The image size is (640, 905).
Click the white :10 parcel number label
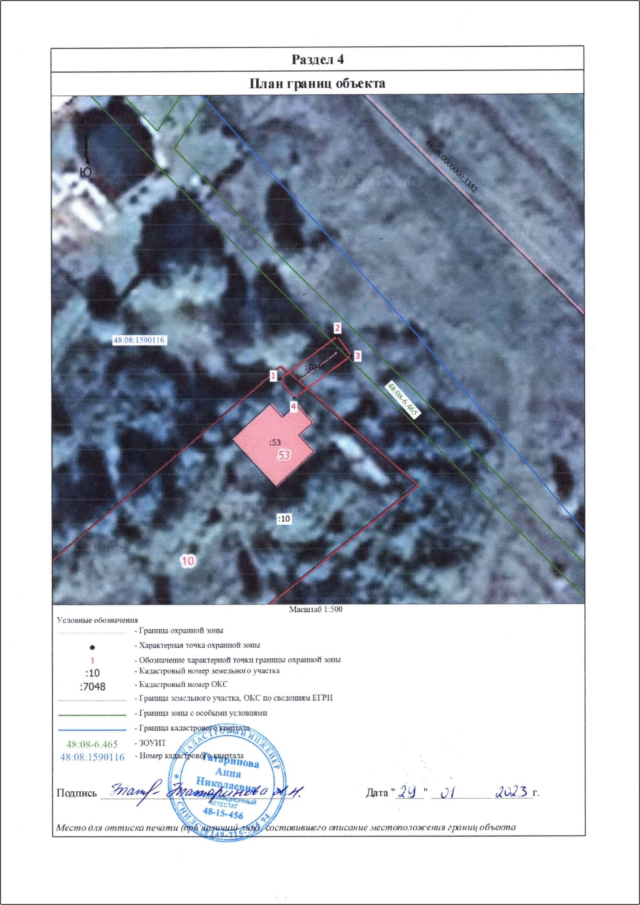pos(283,519)
